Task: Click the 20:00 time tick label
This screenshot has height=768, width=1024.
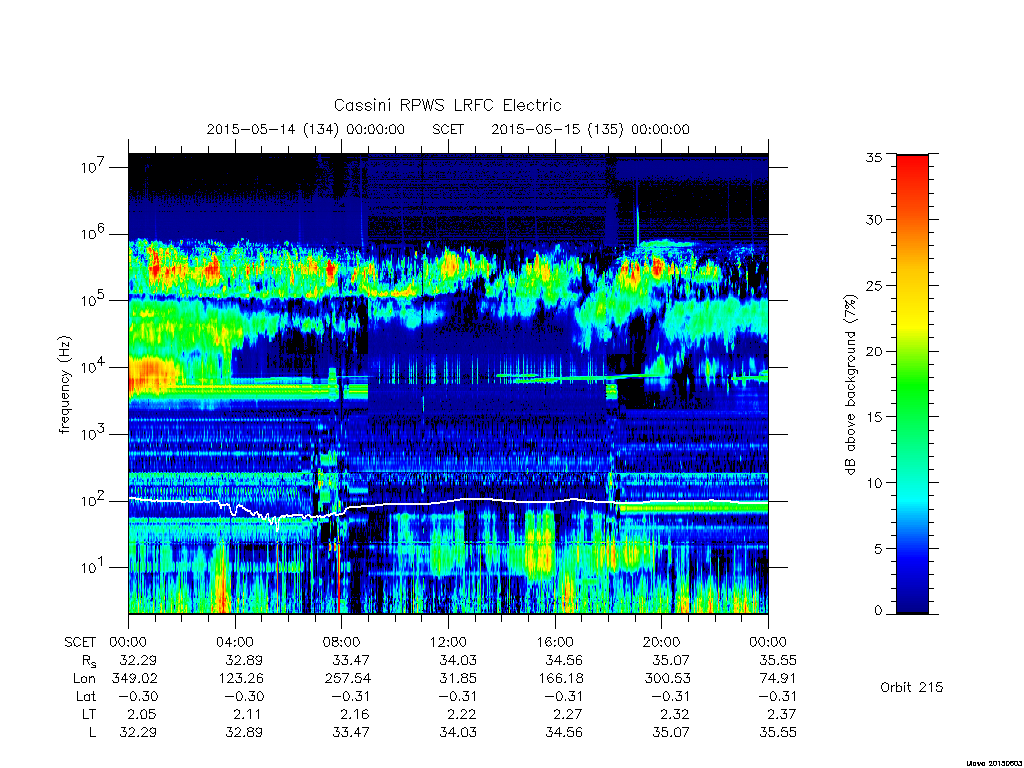Action: click(x=661, y=642)
